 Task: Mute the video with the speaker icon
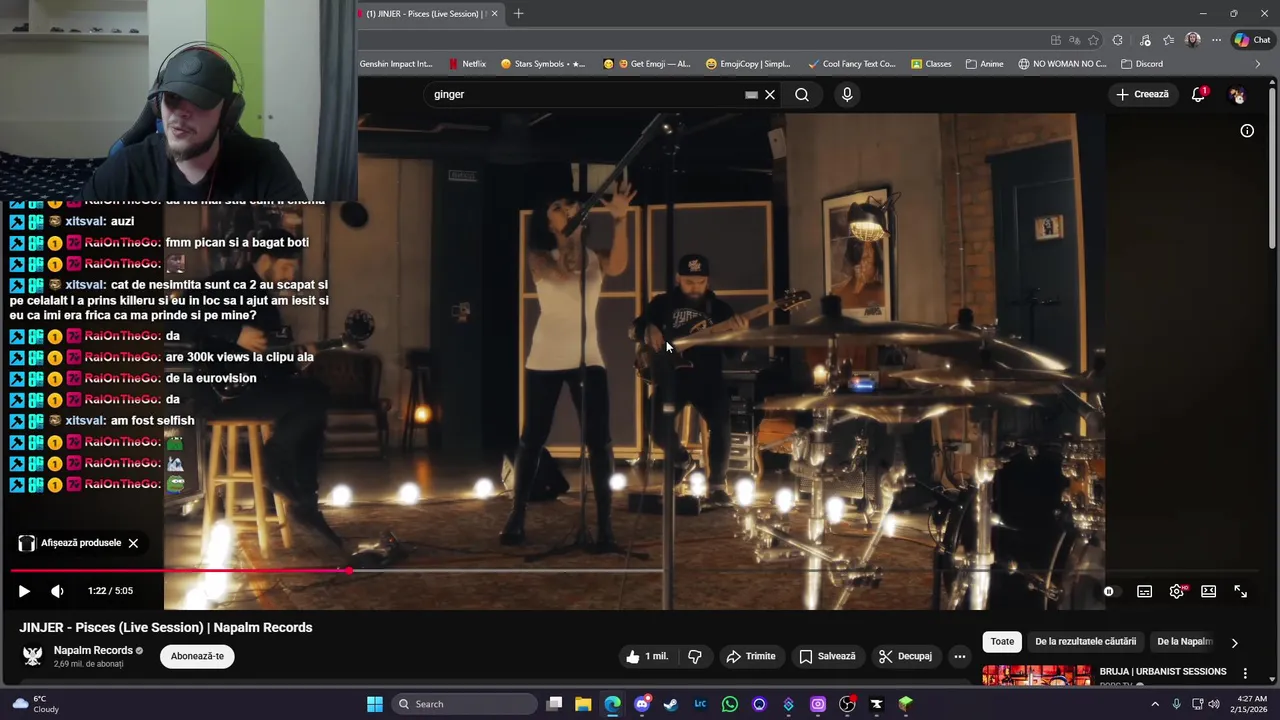coord(57,591)
